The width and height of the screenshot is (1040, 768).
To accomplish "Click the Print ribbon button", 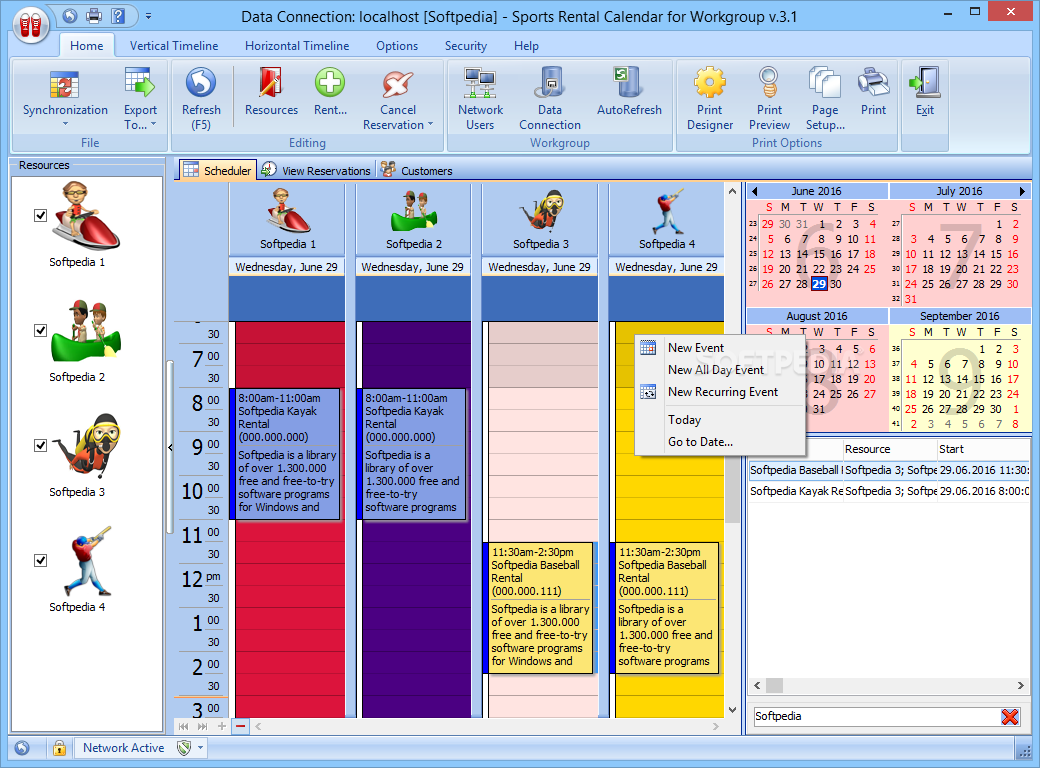I will (x=874, y=93).
